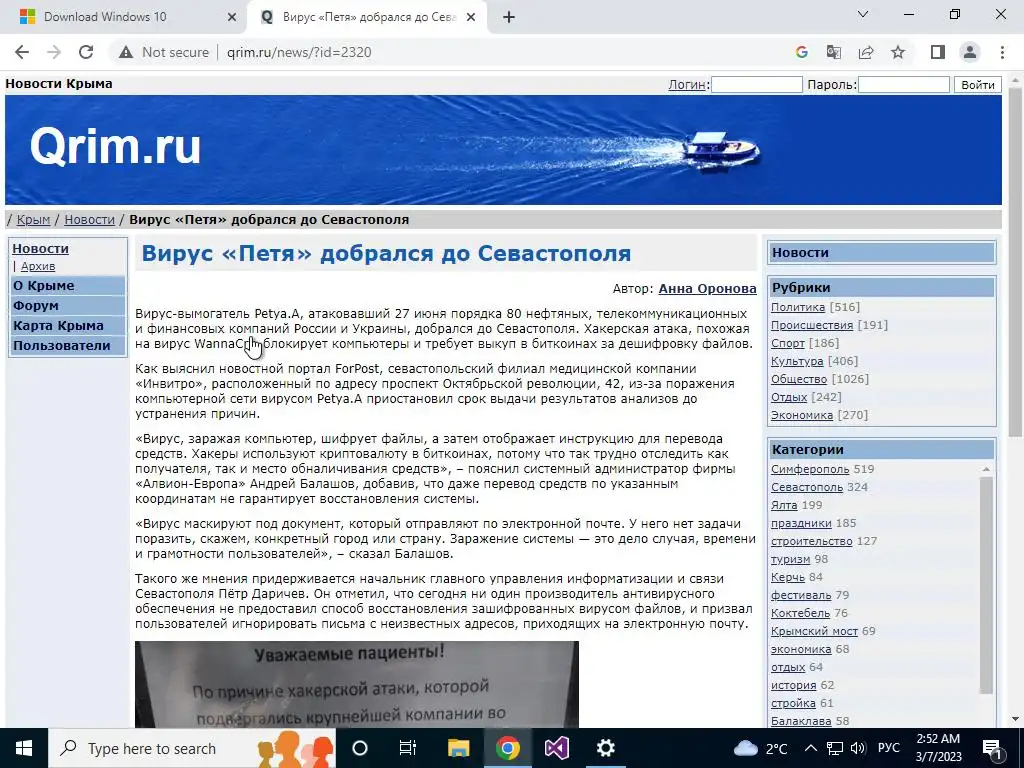Open О Крыме menu item

(x=68, y=285)
